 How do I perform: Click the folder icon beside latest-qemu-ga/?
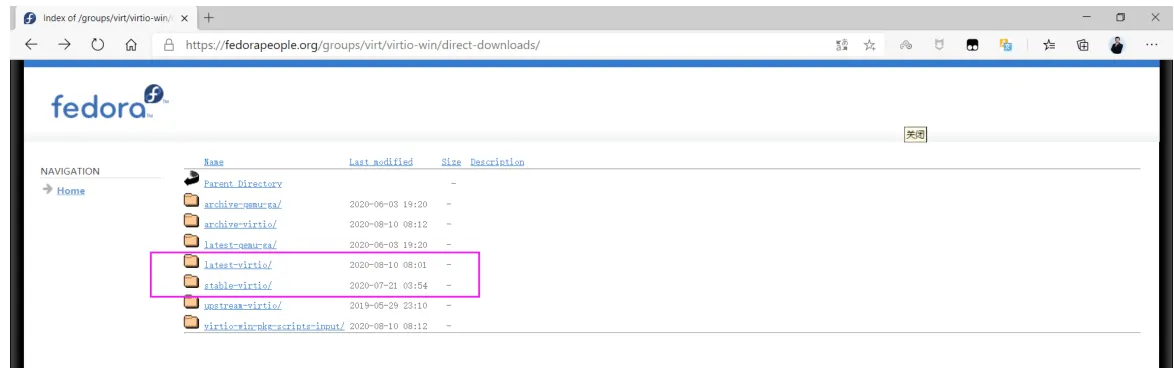click(192, 241)
